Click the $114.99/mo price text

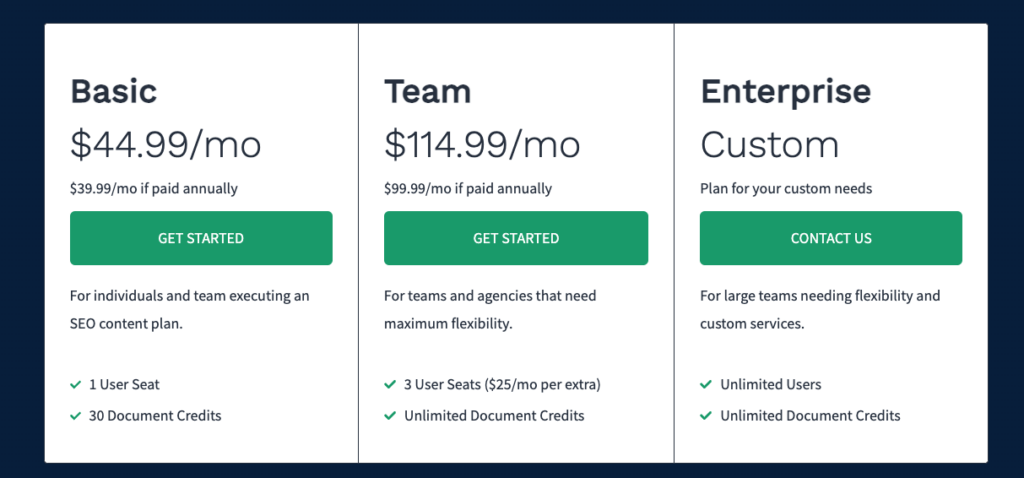point(482,144)
